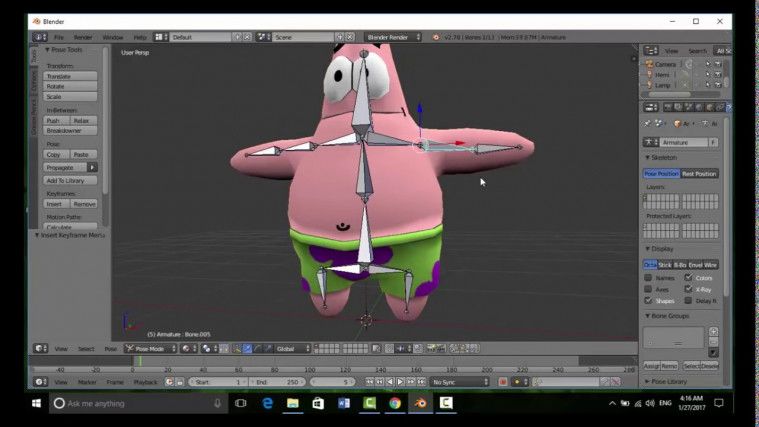Open the Global orientation dropdown
The height and width of the screenshot is (427, 759).
click(291, 349)
